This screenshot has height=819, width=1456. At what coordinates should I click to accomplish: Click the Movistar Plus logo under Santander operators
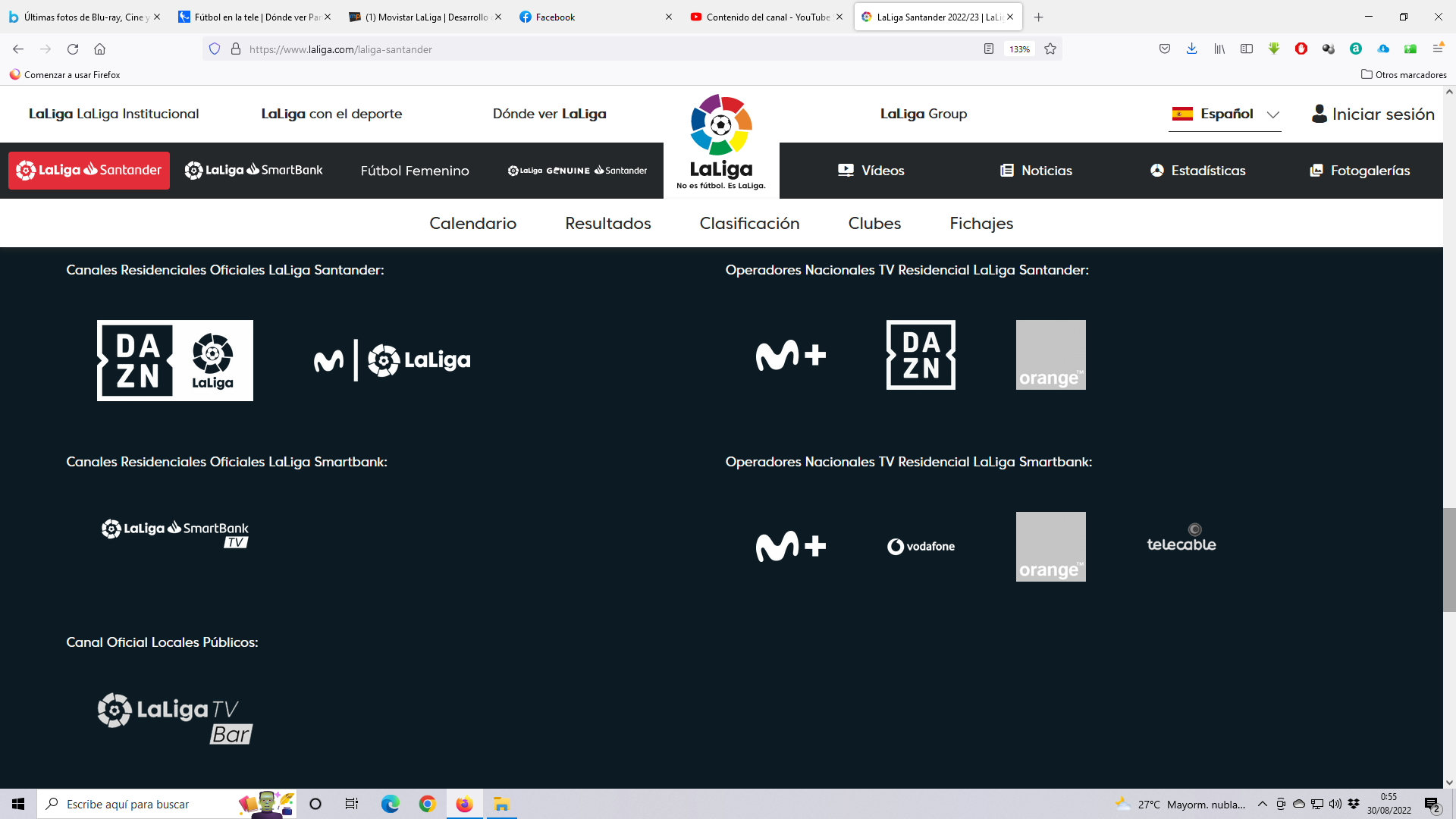791,355
